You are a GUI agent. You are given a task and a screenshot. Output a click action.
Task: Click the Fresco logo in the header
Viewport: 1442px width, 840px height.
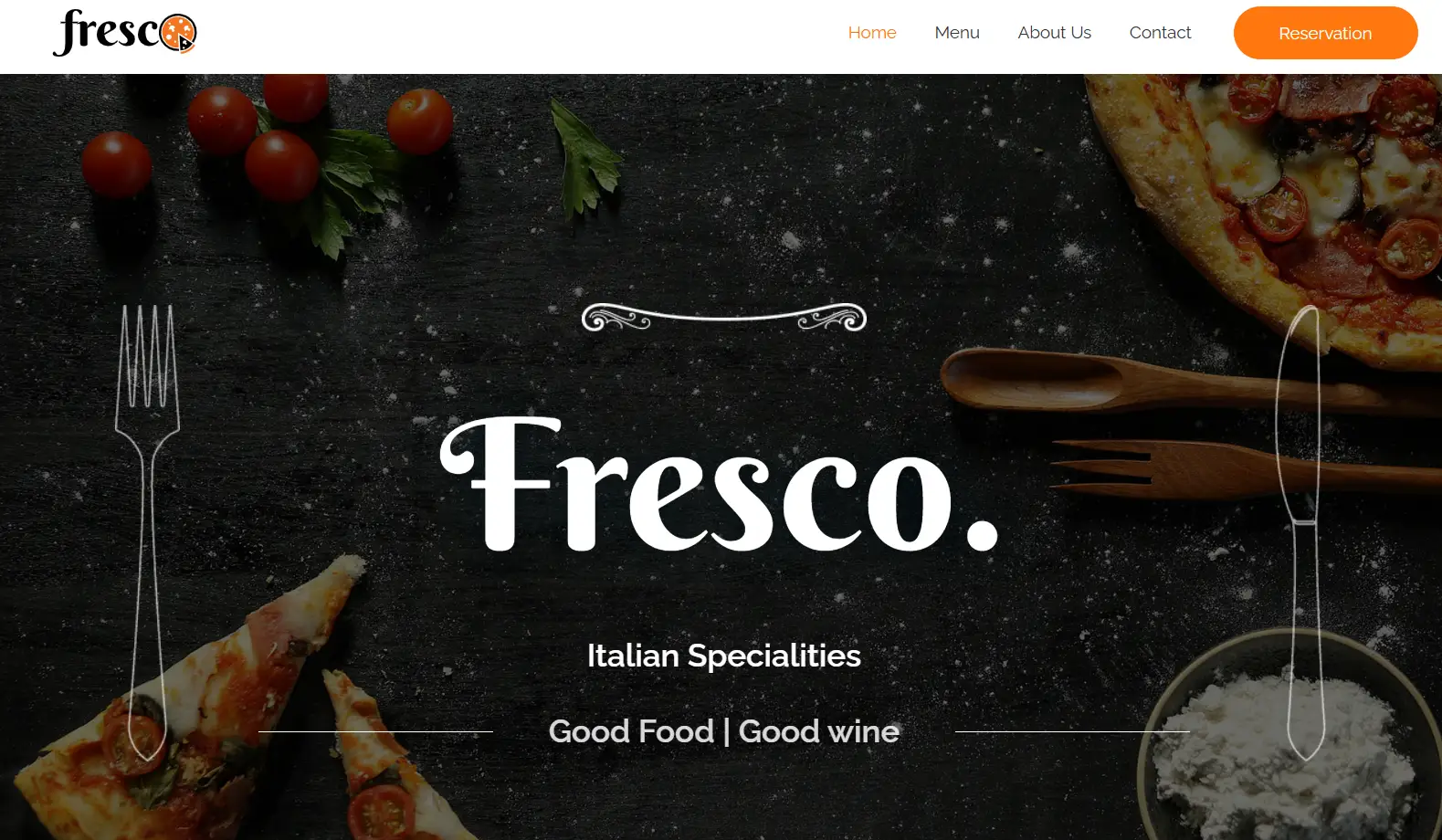(x=125, y=33)
